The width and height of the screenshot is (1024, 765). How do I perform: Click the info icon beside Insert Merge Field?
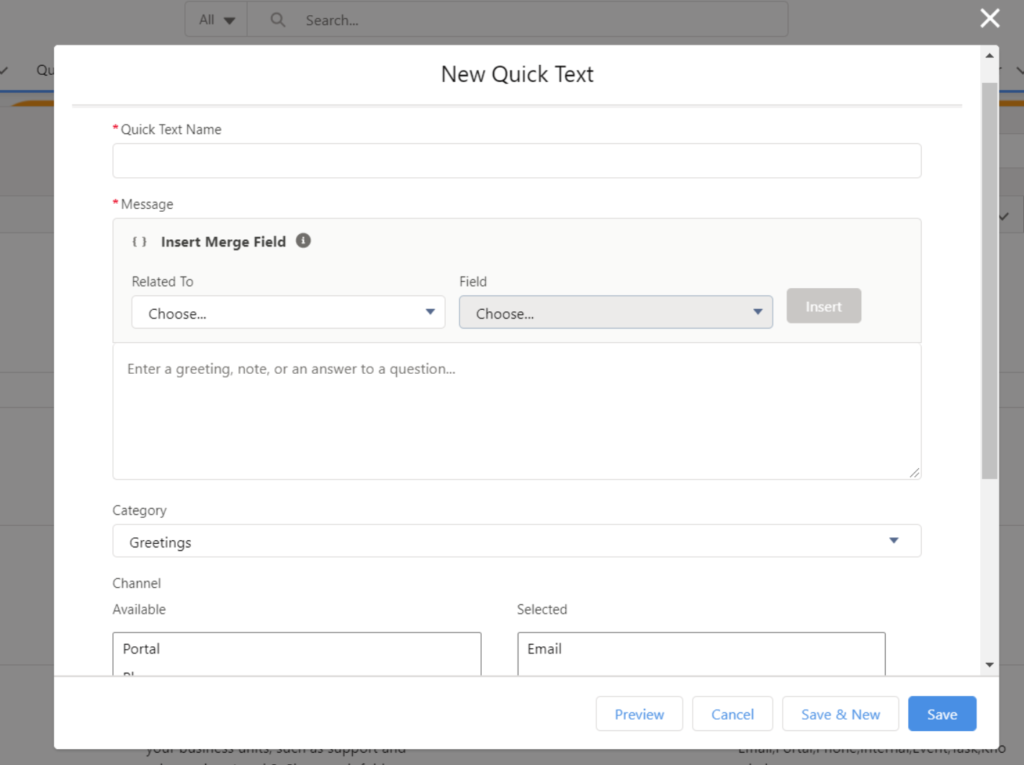pyautogui.click(x=303, y=241)
